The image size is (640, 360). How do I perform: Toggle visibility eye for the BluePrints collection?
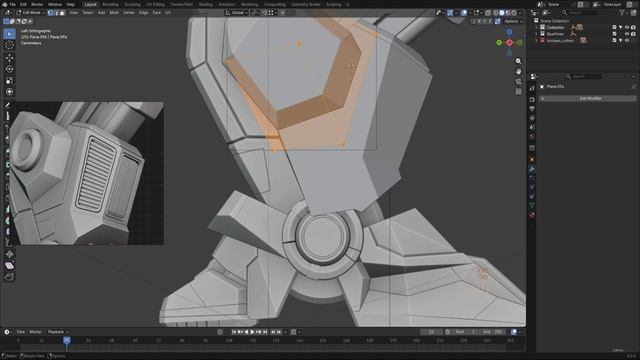(x=627, y=34)
